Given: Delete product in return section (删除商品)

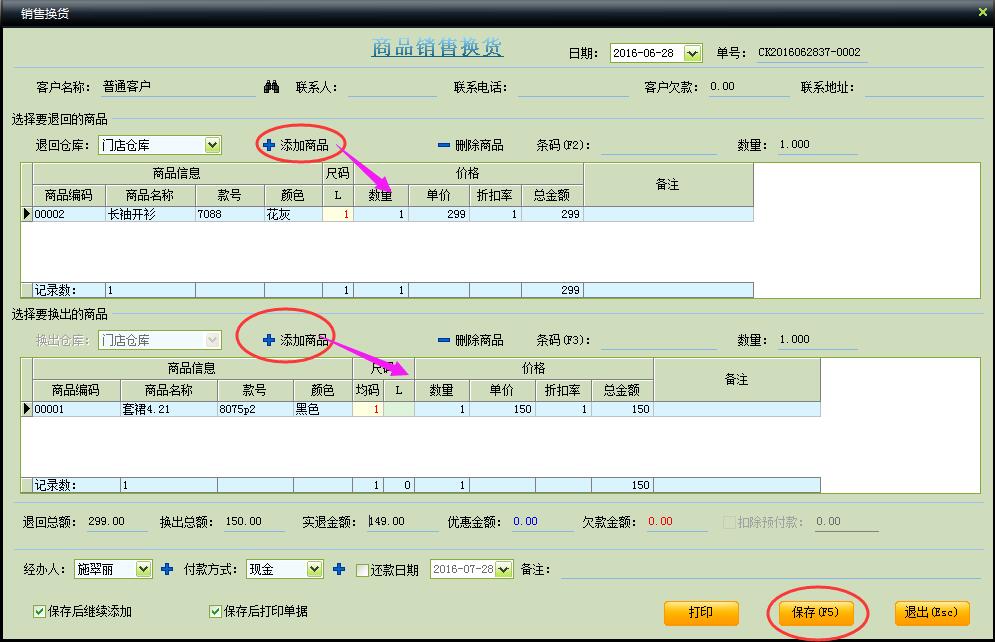Looking at the screenshot, I should [x=471, y=145].
